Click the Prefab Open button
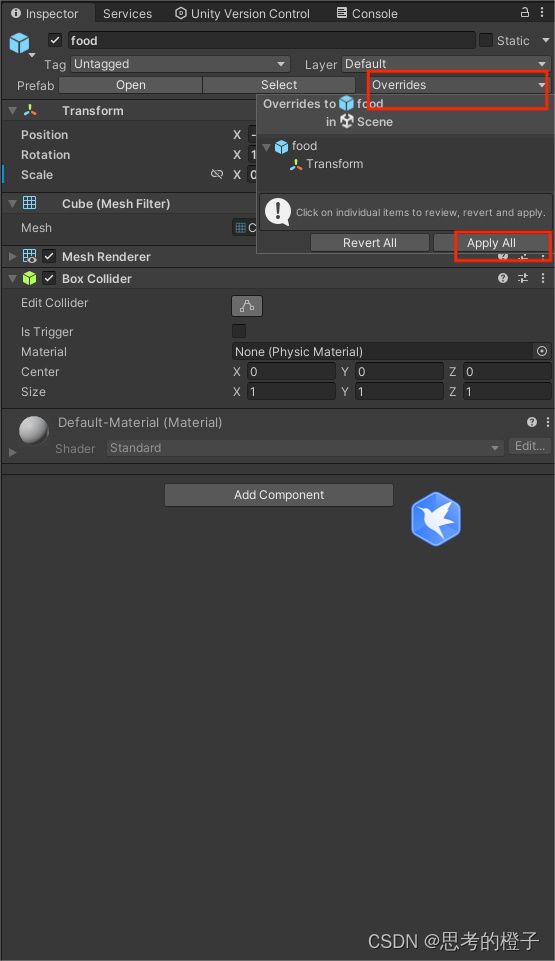Screen dimensions: 555x961 coord(130,85)
